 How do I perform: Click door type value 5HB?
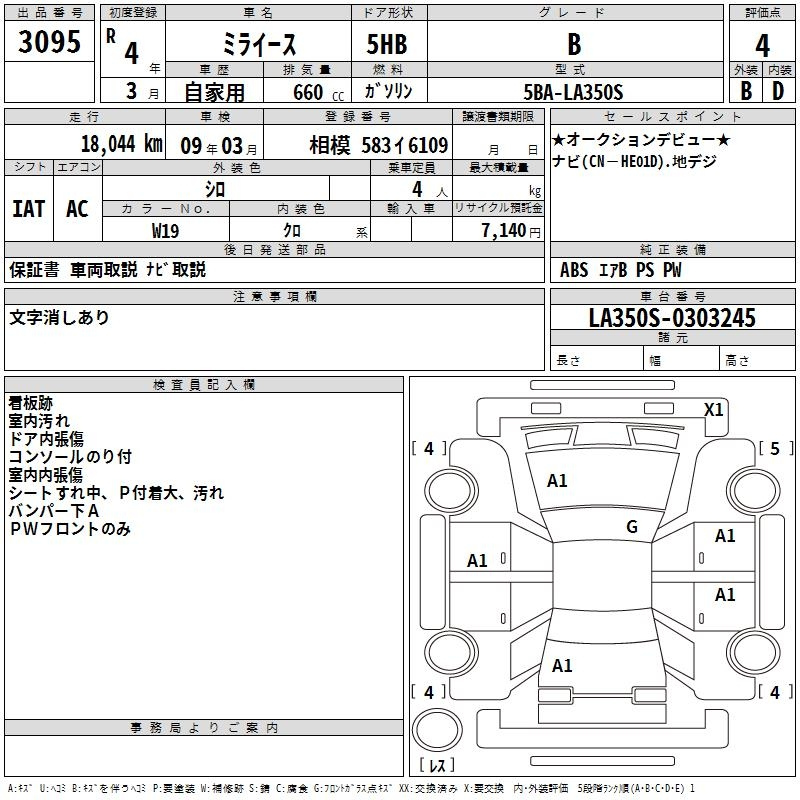(x=387, y=44)
